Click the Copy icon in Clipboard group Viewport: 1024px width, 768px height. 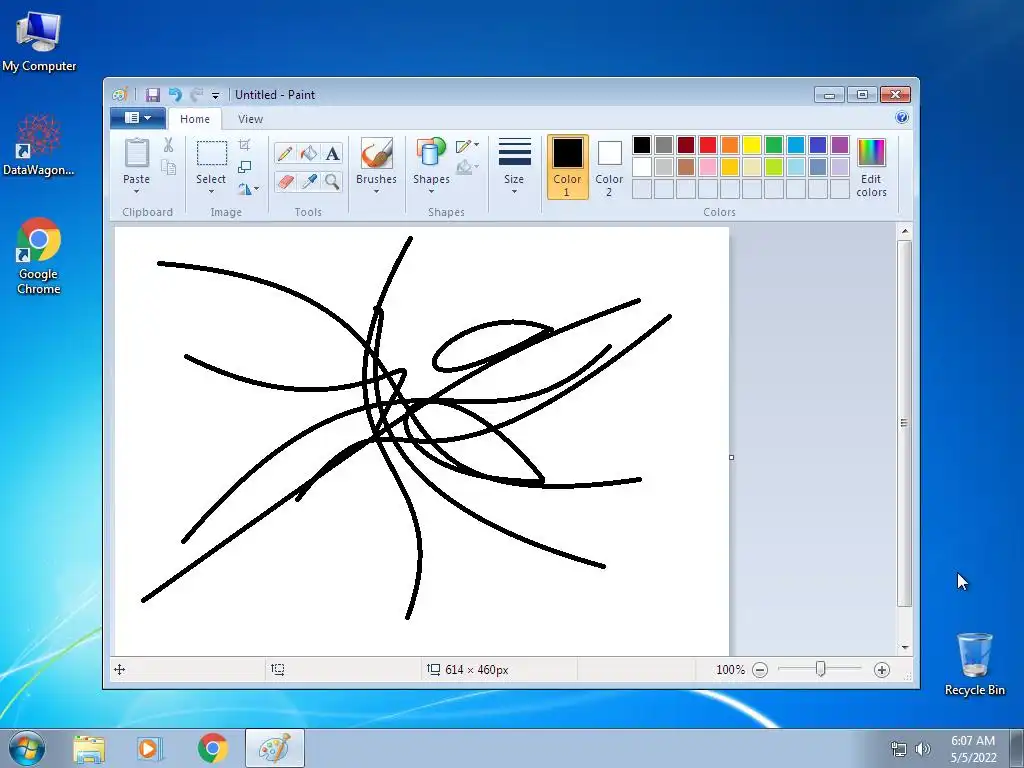tap(168, 168)
